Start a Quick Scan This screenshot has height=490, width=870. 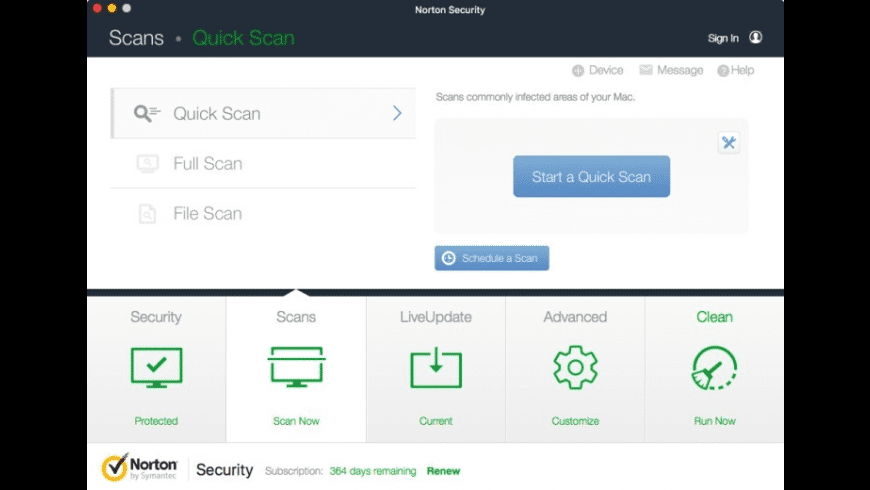(x=591, y=176)
